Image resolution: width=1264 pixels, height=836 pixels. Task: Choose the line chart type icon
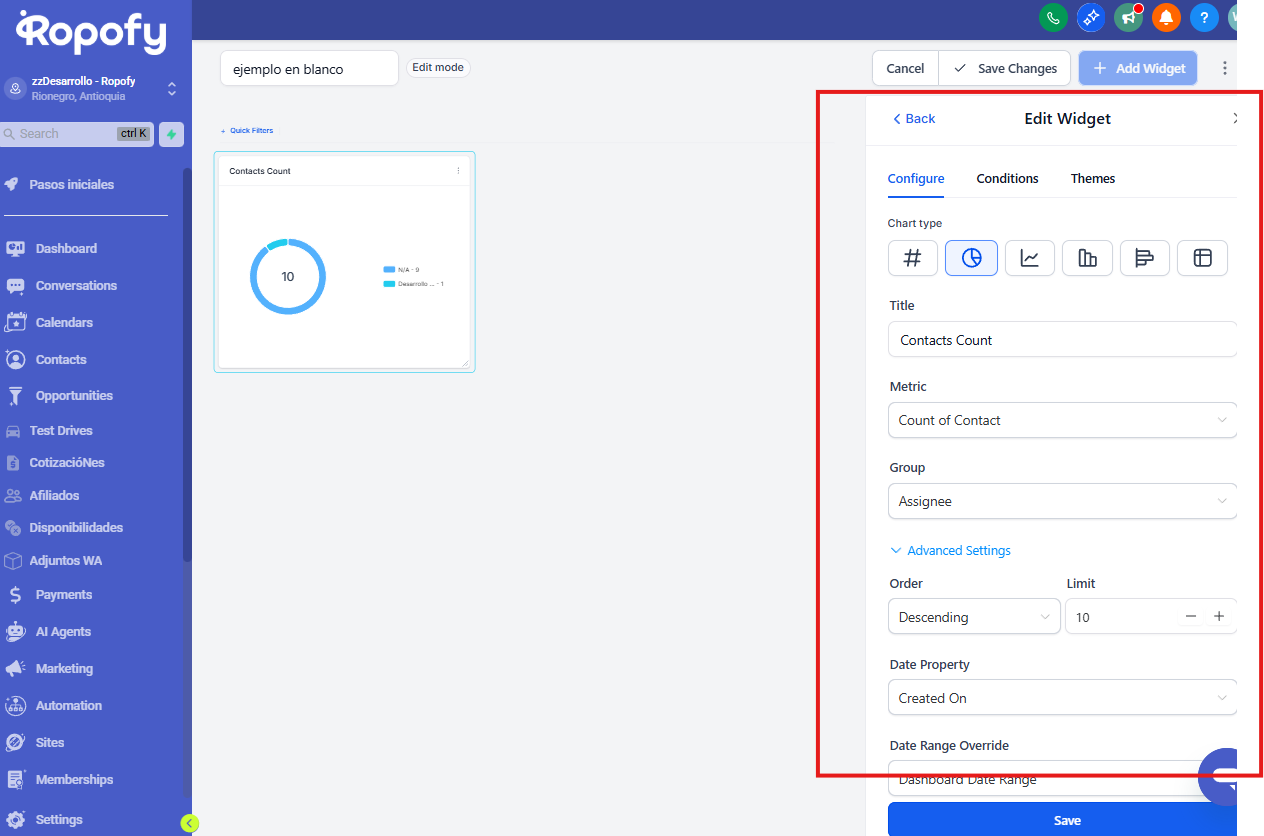coord(1030,258)
